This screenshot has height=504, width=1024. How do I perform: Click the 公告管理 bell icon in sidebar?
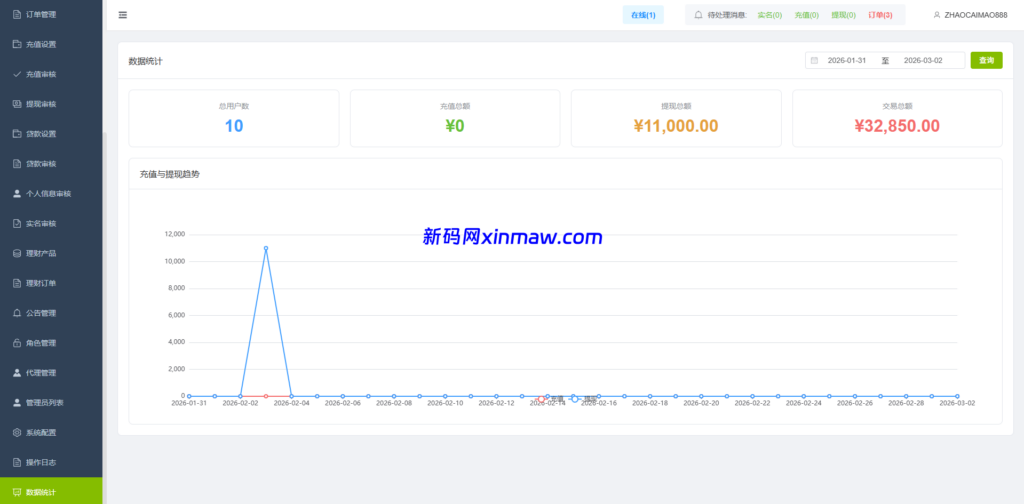[x=16, y=313]
